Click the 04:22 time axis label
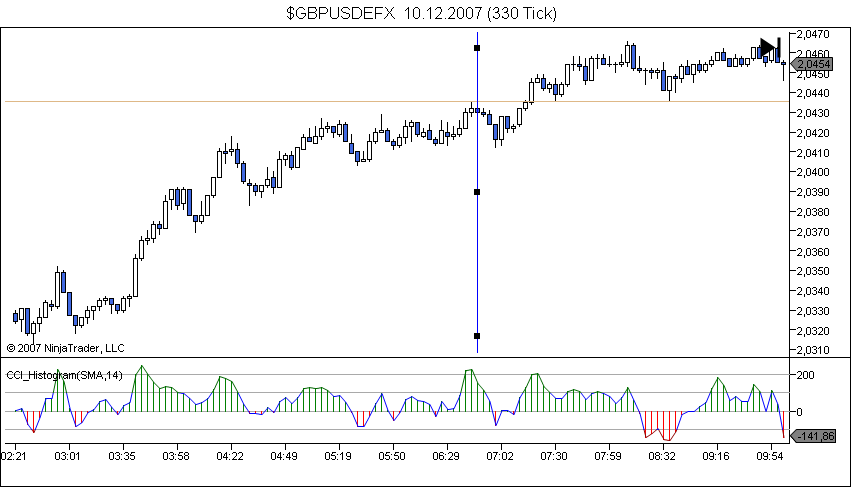Image resolution: width=851 pixels, height=487 pixels. click(x=230, y=456)
